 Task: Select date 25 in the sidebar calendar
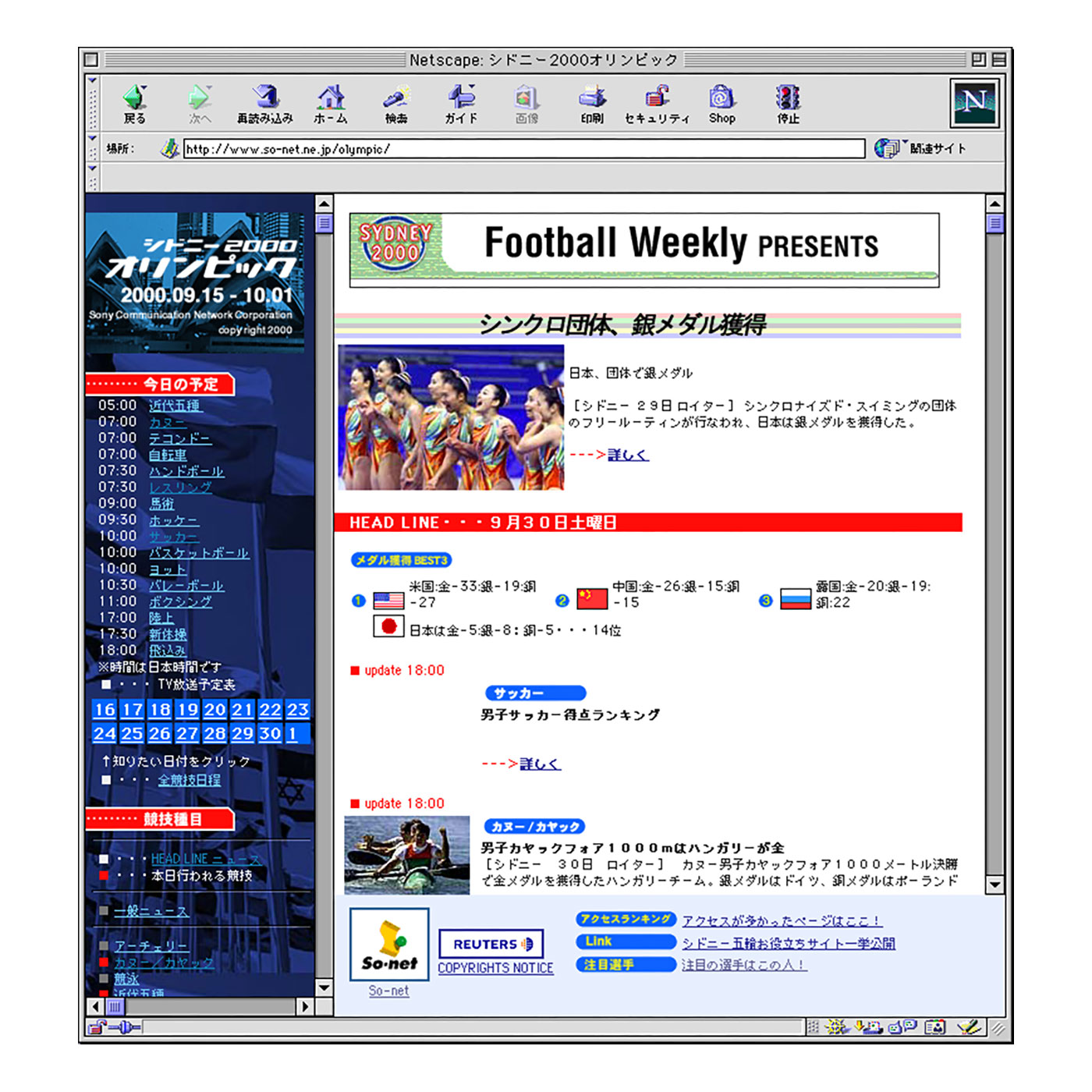tap(132, 734)
